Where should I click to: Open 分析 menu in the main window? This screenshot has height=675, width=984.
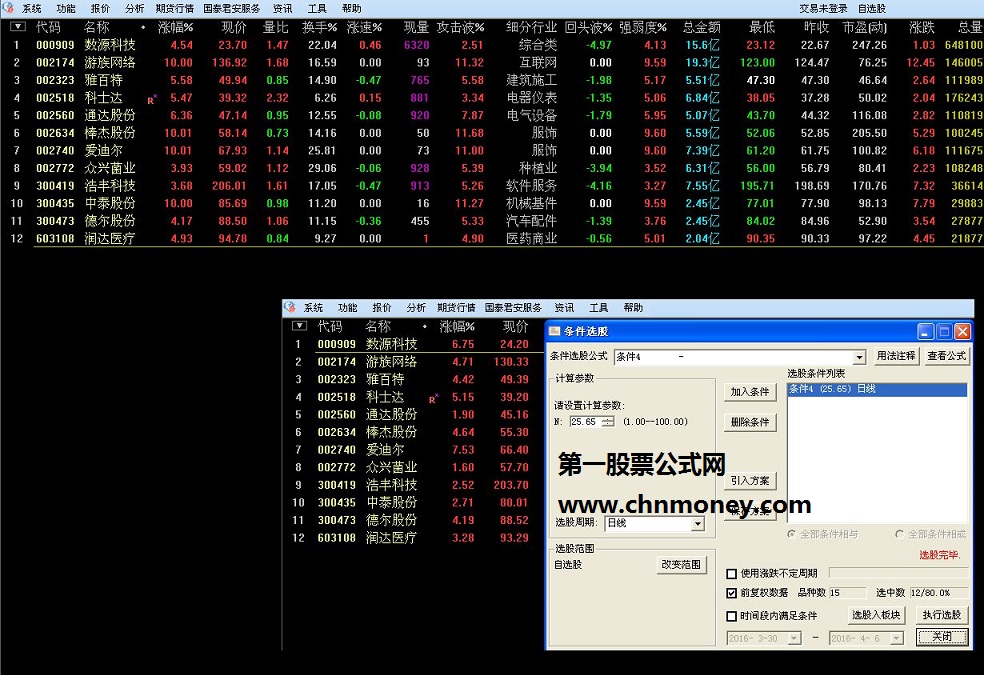point(134,8)
